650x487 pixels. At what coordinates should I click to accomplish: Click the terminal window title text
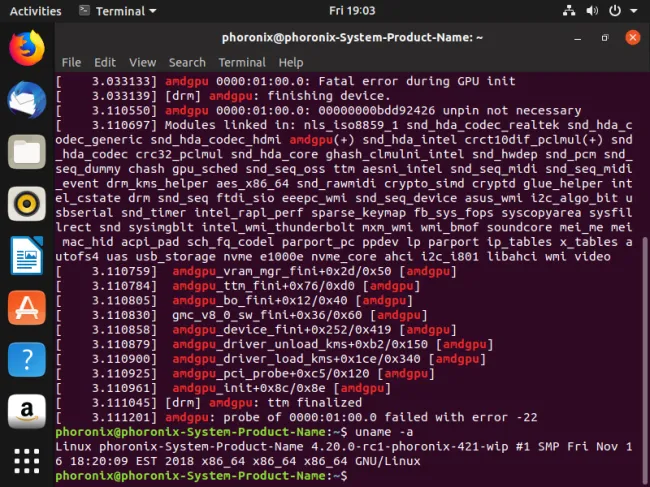352,38
